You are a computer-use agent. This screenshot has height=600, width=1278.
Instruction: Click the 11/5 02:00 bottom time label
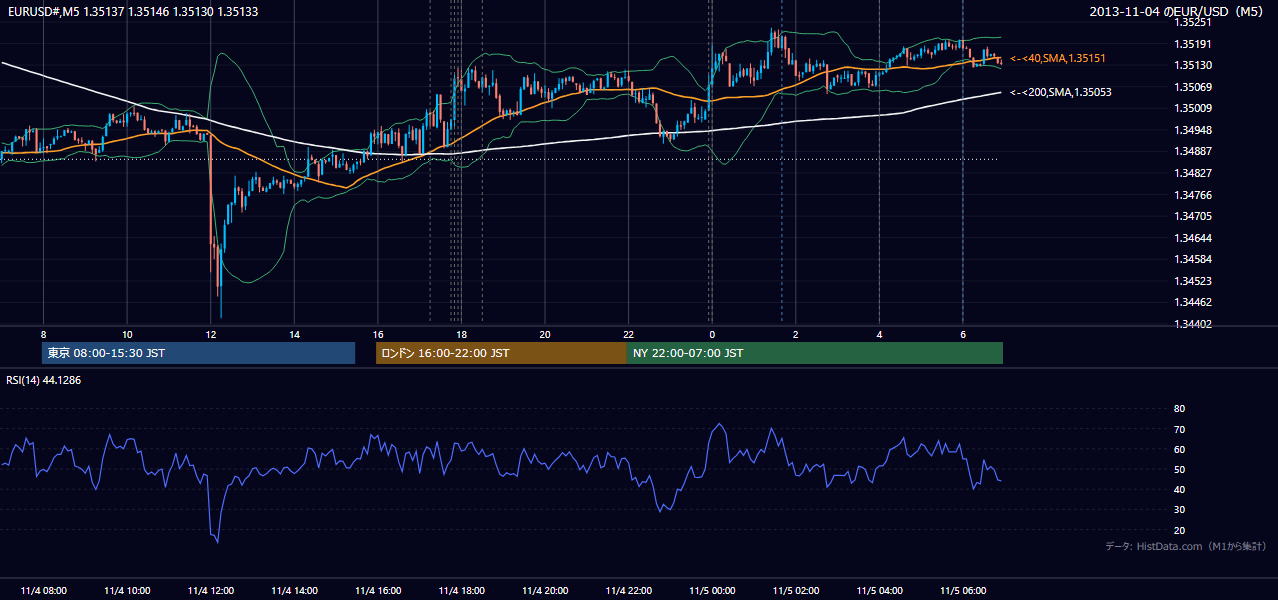pos(796,591)
